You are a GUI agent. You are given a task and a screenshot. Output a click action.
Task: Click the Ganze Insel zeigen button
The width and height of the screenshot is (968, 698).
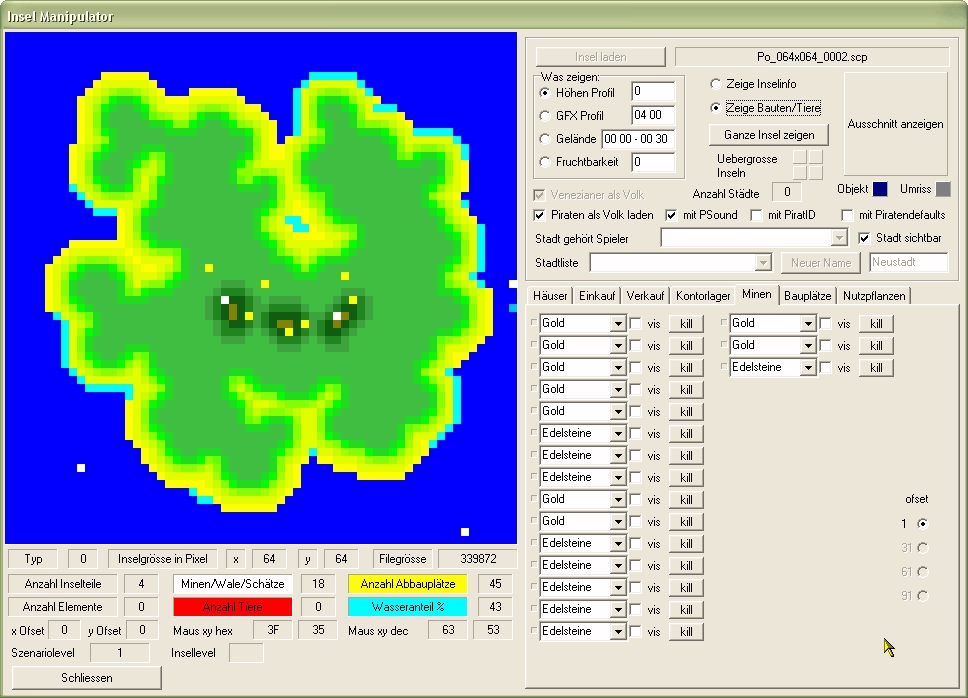(x=769, y=134)
